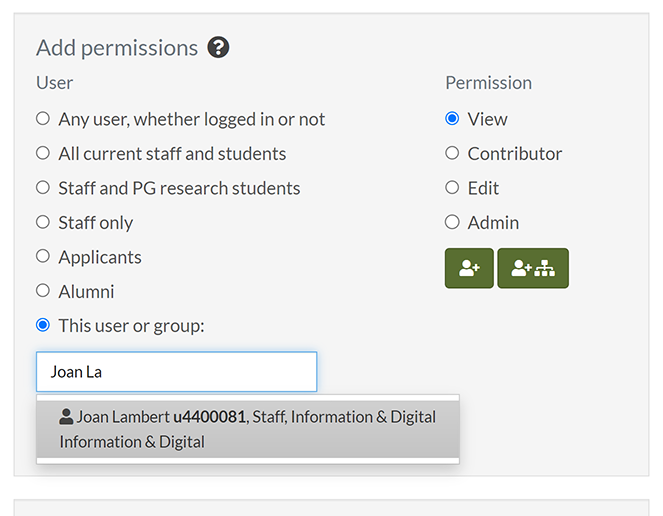
Task: Click the person icon beside Joan Lambert
Action: (66, 417)
